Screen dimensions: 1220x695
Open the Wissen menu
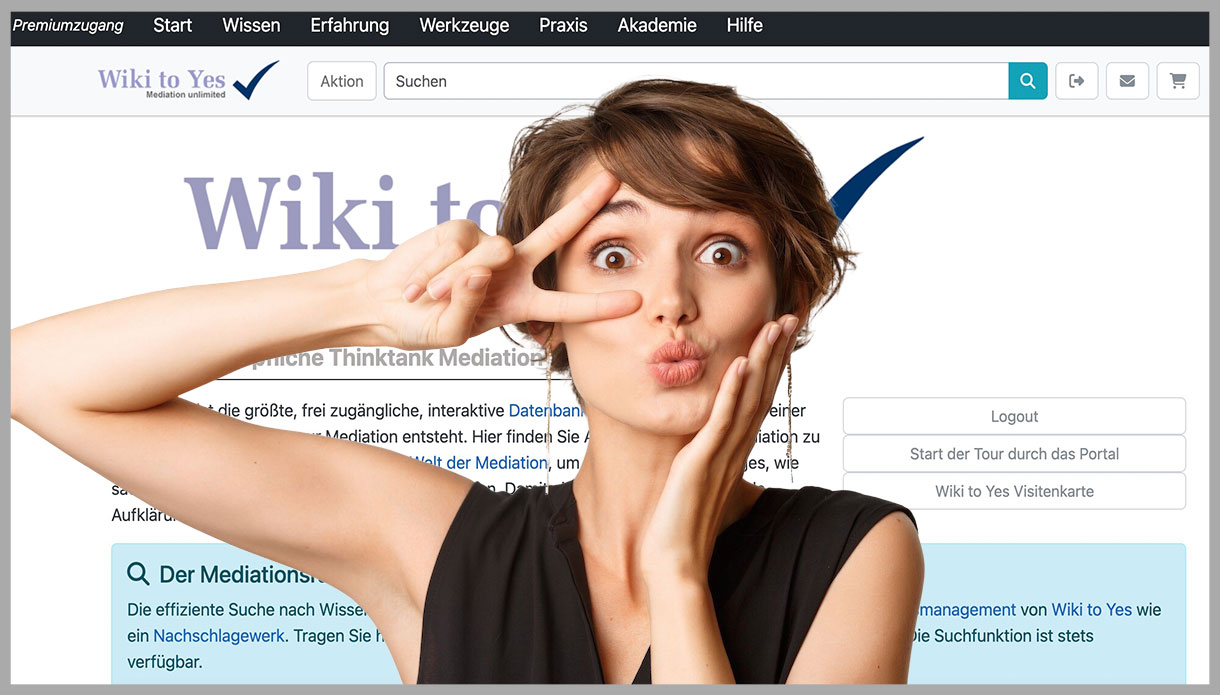coord(251,26)
